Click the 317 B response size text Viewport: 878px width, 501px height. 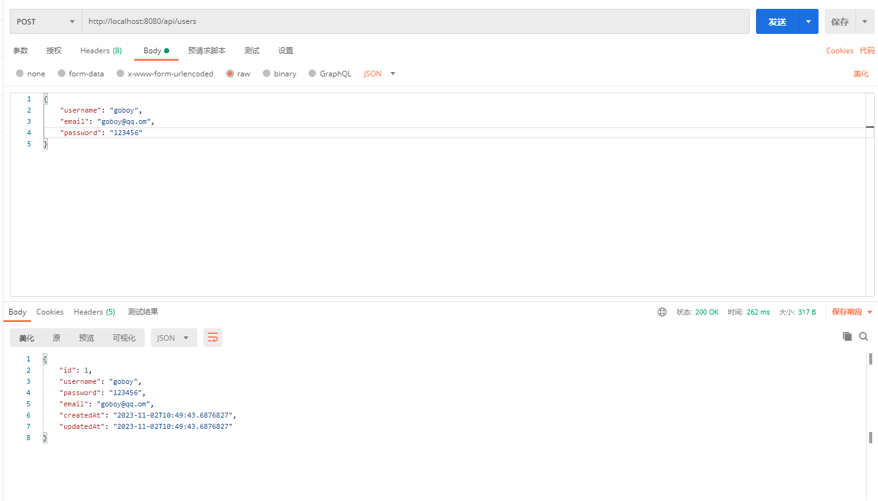(807, 312)
